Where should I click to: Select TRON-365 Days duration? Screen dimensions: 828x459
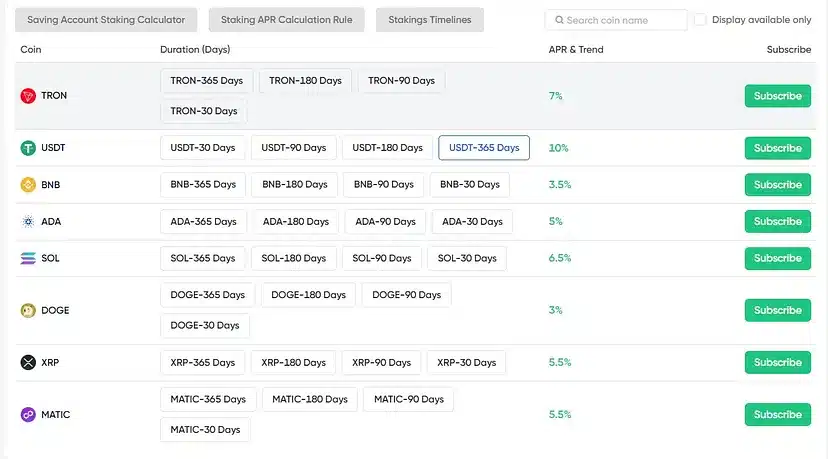[x=206, y=81]
